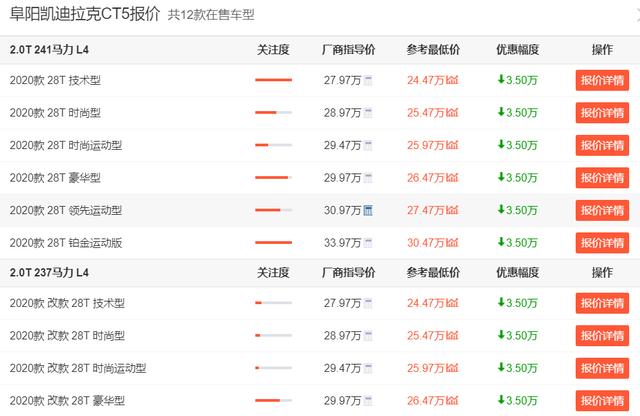This screenshot has height=416, width=640.
Task: Click discount 3.50万 in 铂金运动版 row
Action: pyautogui.click(x=517, y=243)
